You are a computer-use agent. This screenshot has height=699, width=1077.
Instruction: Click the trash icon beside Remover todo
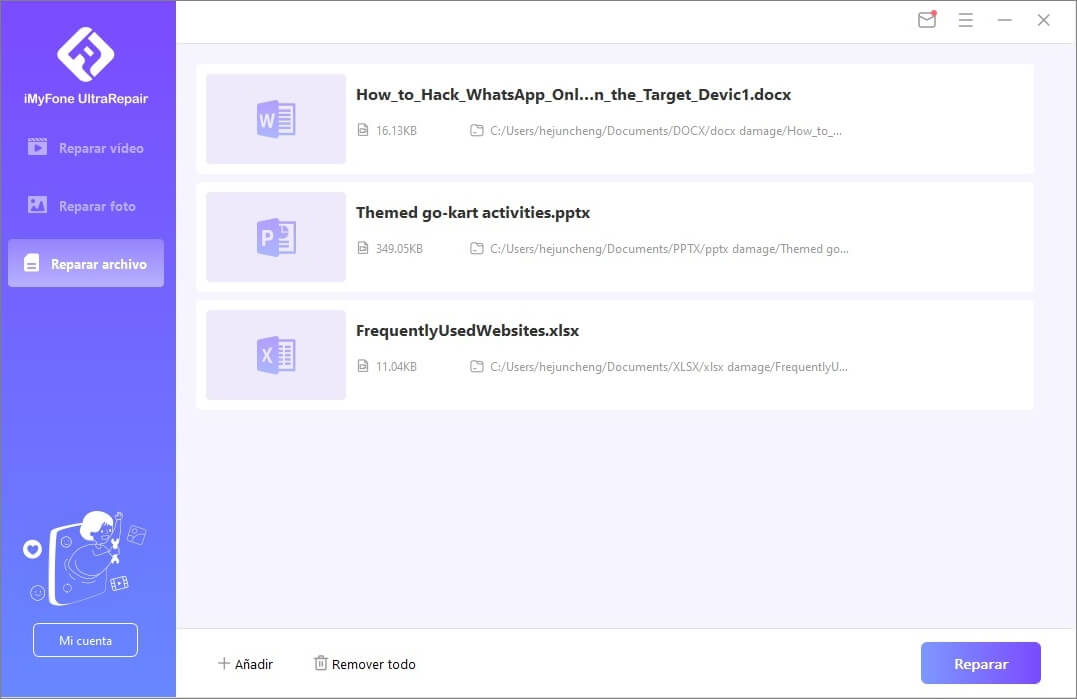321,662
